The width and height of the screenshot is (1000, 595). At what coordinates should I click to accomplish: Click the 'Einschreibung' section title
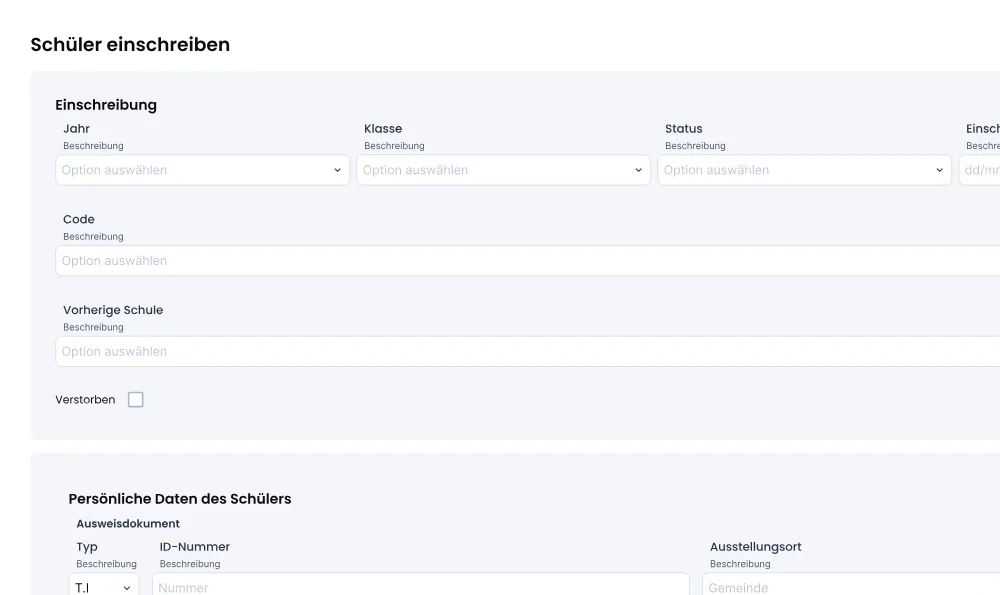click(x=106, y=105)
